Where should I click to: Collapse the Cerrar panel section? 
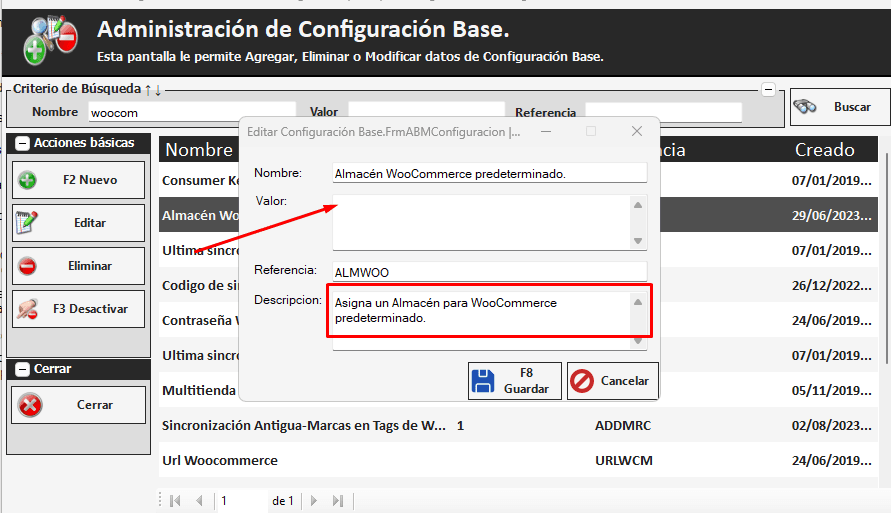point(22,369)
